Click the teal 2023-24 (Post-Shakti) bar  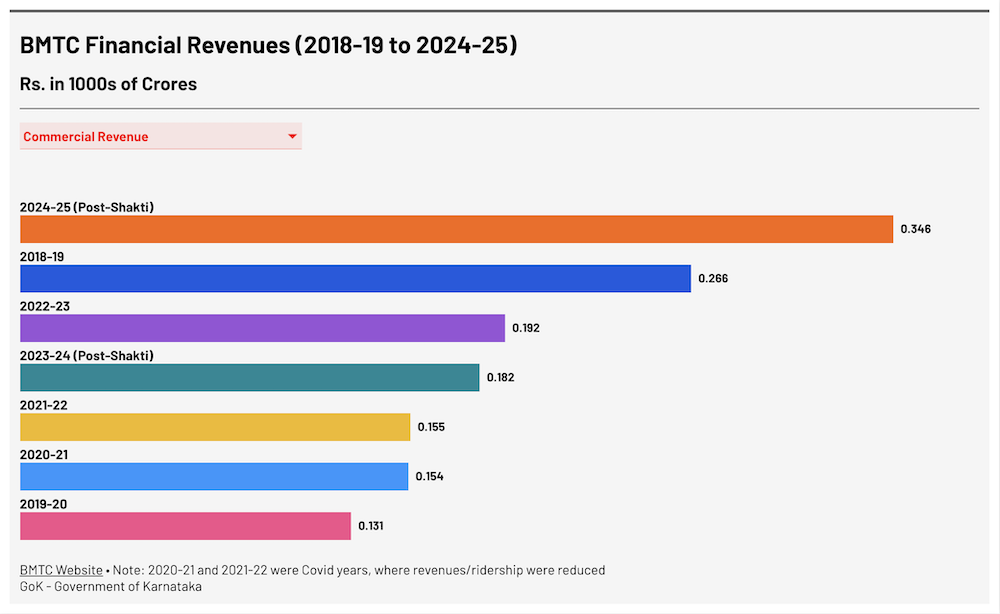coord(250,377)
